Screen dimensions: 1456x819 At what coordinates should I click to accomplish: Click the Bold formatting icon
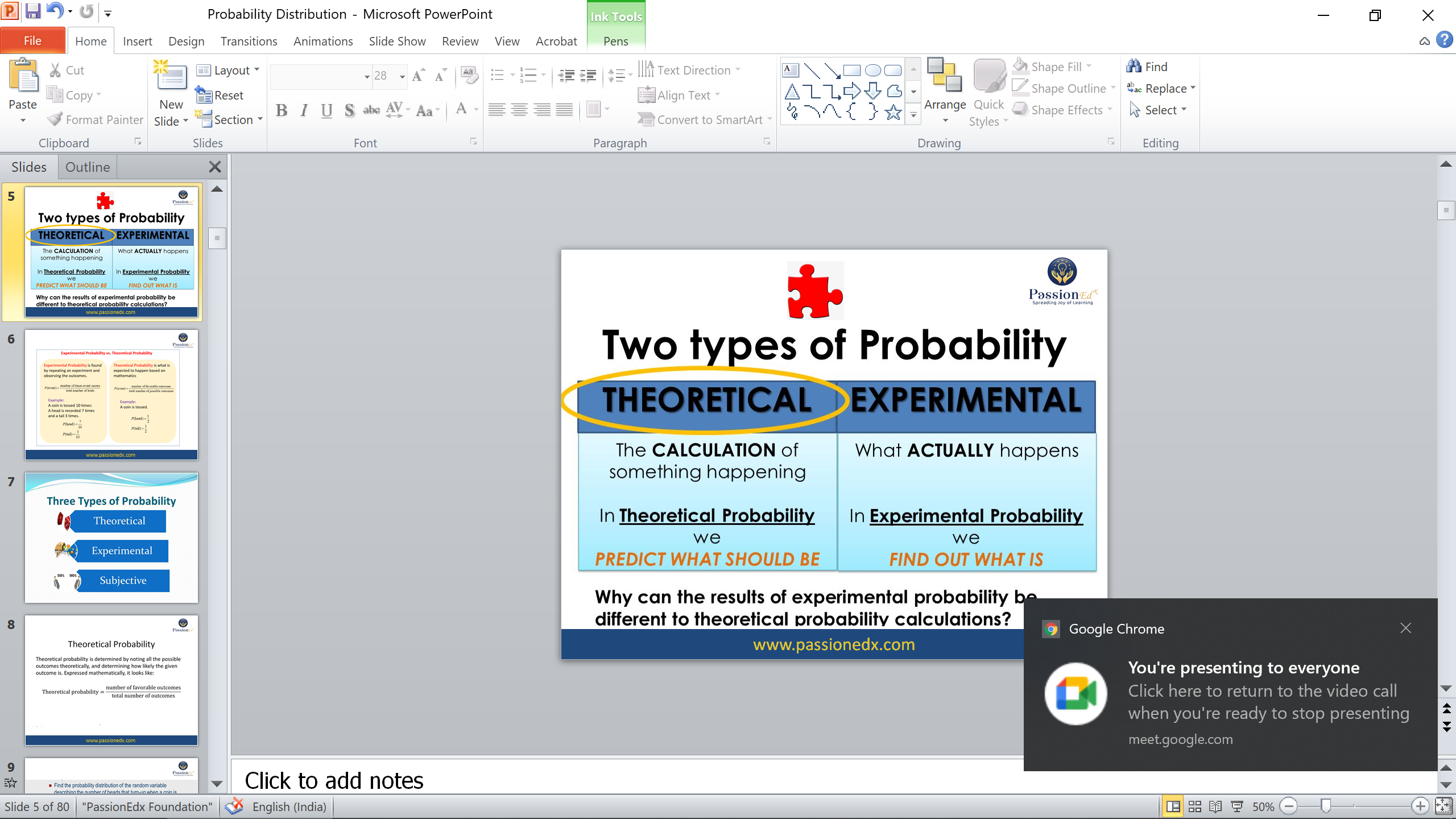pos(281,110)
